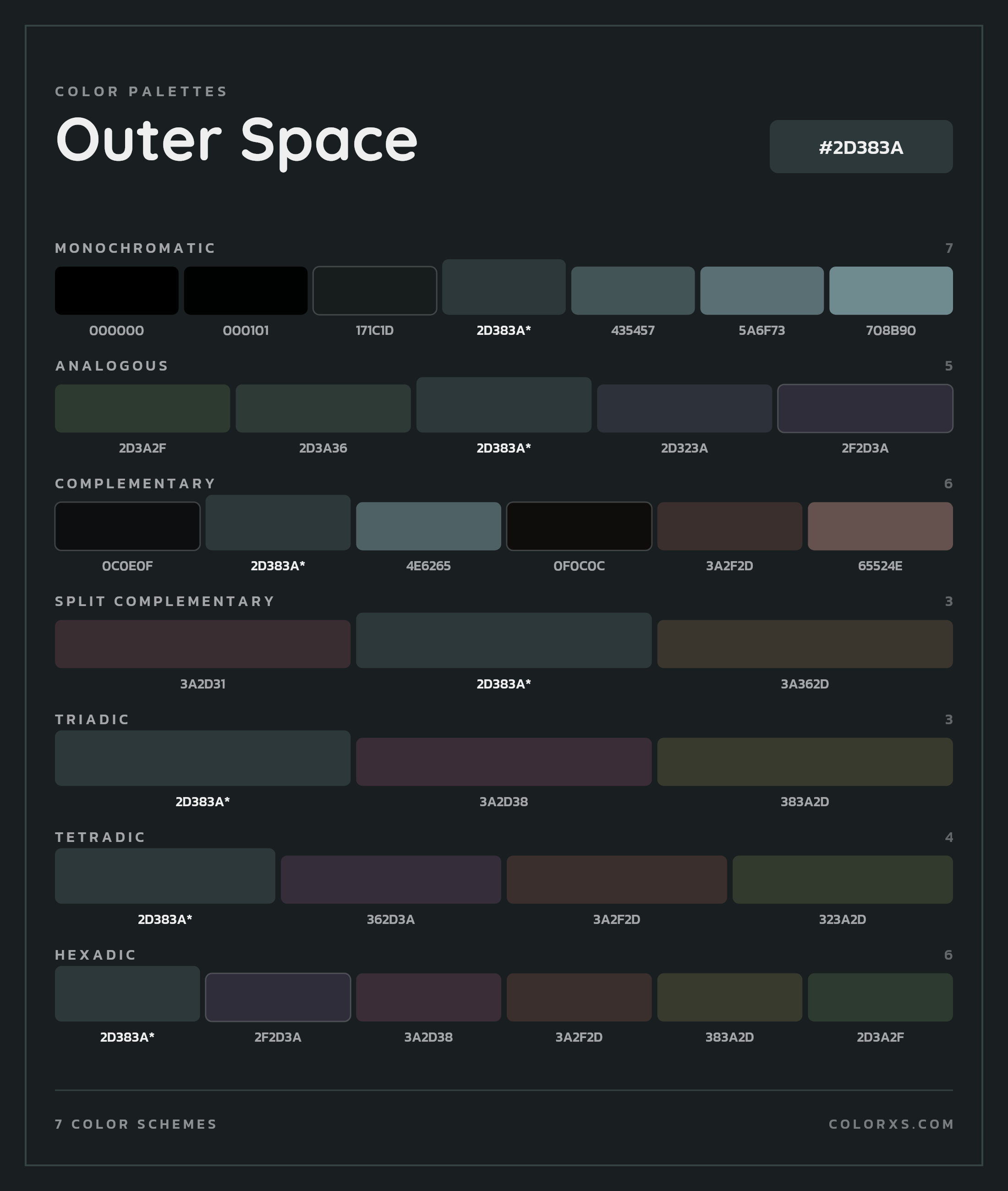Select the 5A6F73 swatch
This screenshot has height=1191, width=1008.
[761, 290]
